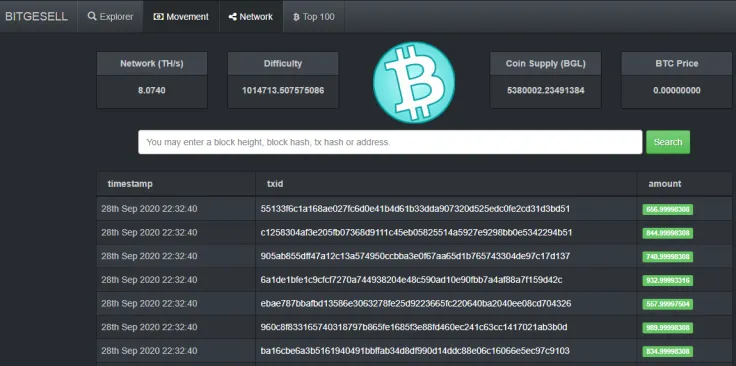736x366 pixels.
Task: Open the Explorer tab
Action: 110,16
